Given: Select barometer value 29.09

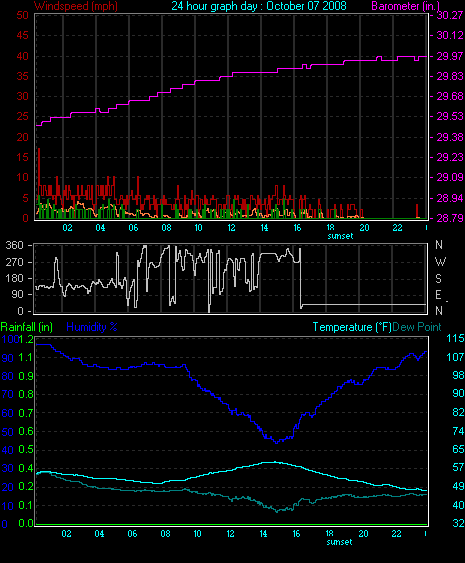Looking at the screenshot, I should pos(450,177).
